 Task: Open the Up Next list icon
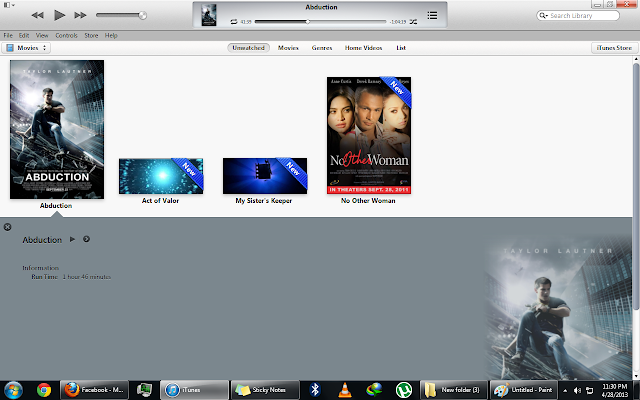(432, 16)
